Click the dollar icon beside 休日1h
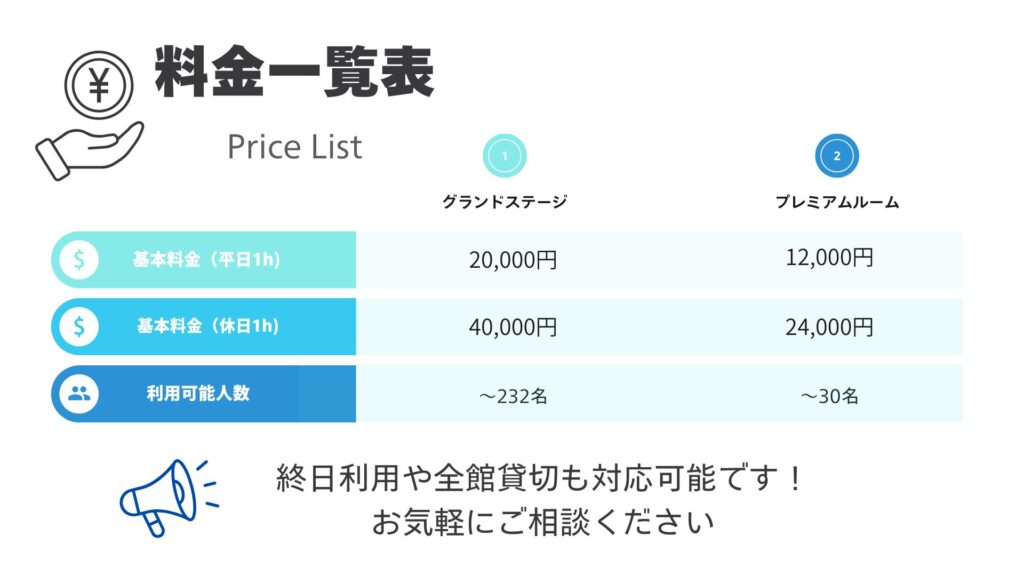Screen dimensions: 1024x576 click(x=79, y=326)
